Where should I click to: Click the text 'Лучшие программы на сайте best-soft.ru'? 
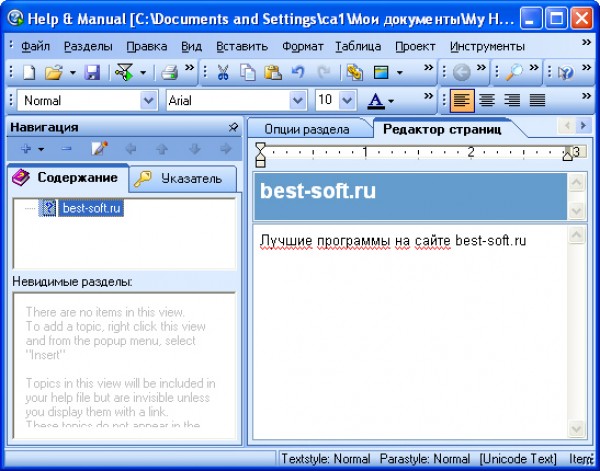point(393,241)
